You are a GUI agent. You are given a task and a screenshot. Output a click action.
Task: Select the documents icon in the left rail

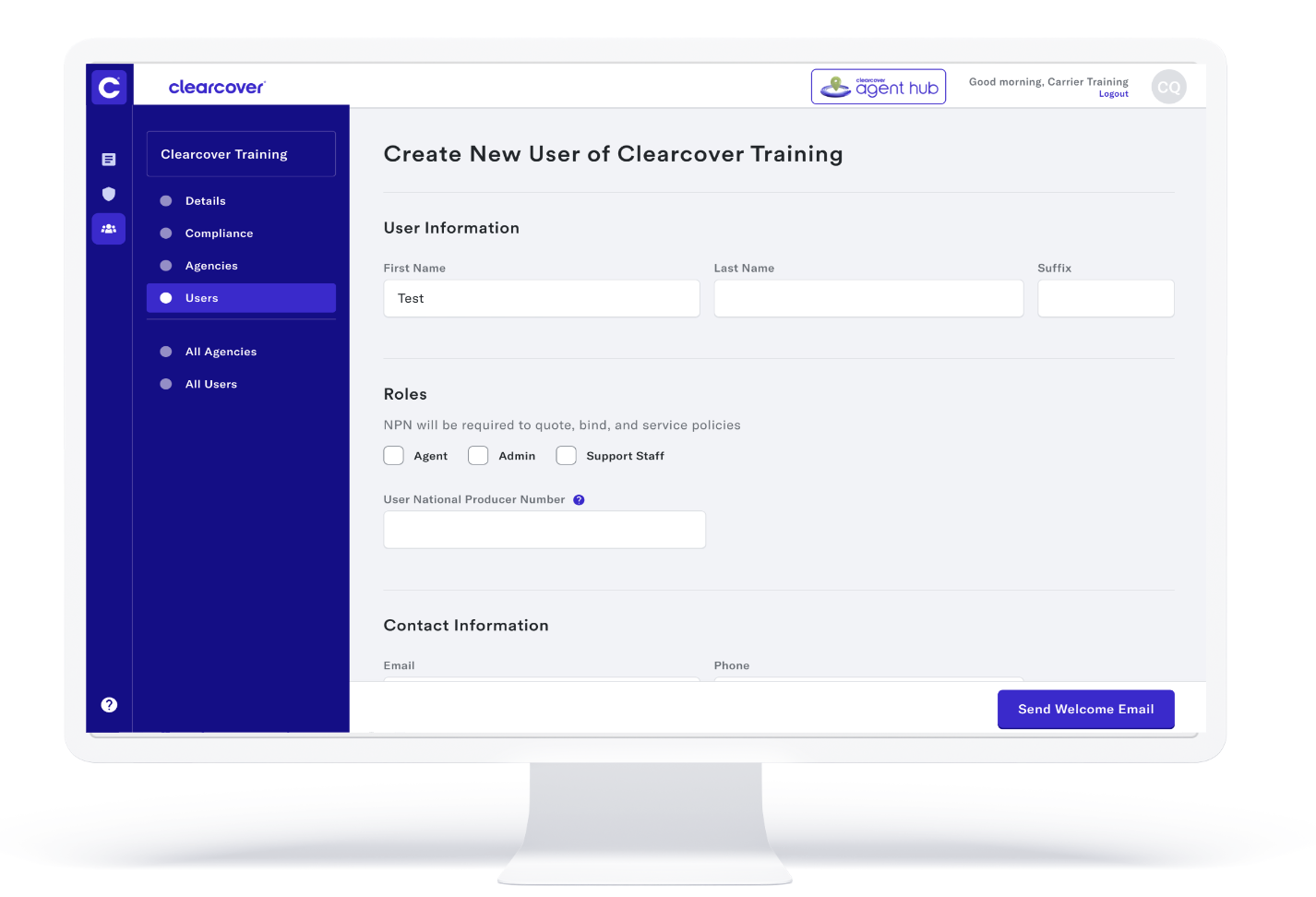tap(109, 159)
